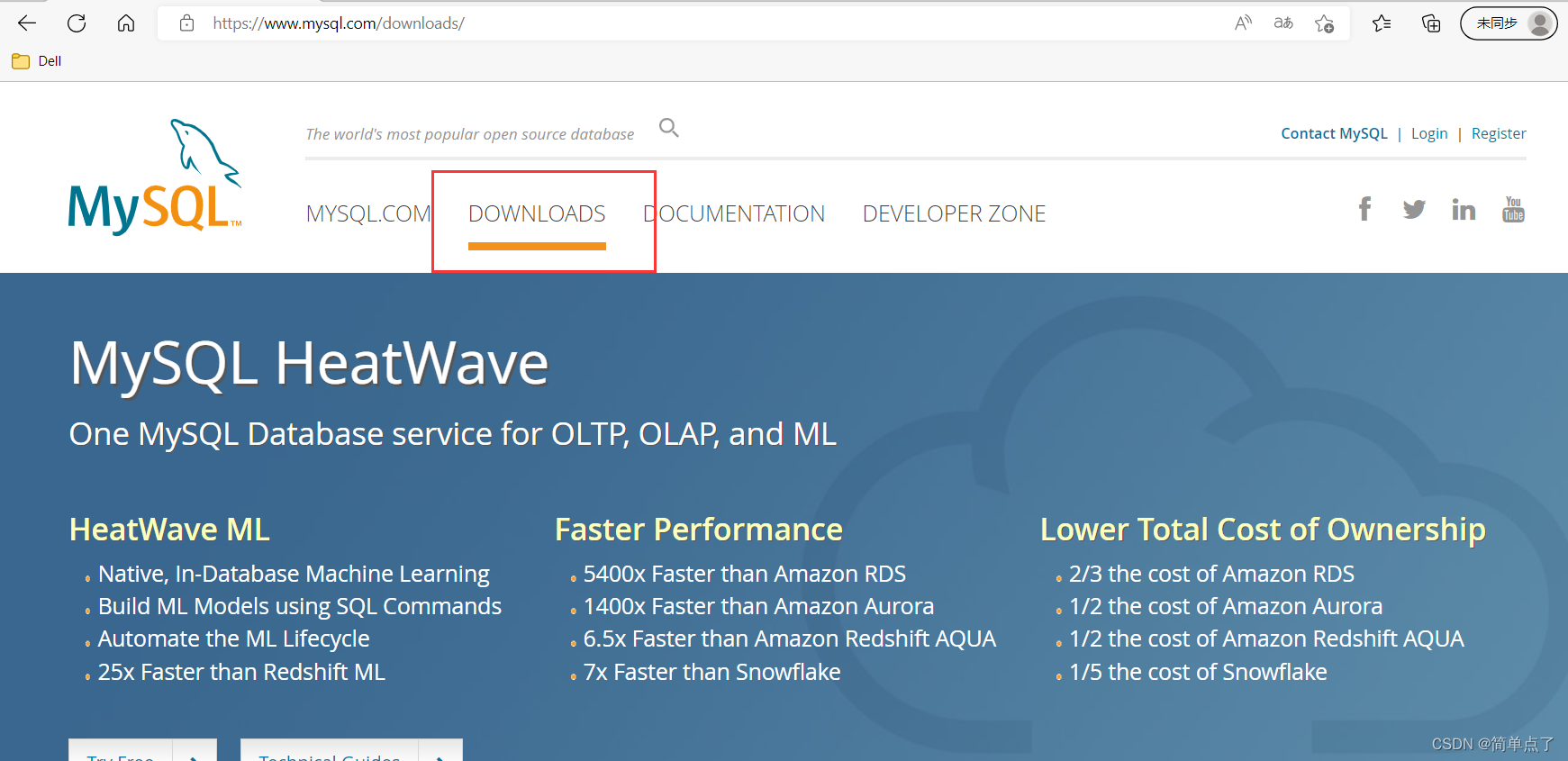The height and width of the screenshot is (761, 1568).
Task: Click '1/5 the cost of Snowflake'
Action: point(1198,672)
